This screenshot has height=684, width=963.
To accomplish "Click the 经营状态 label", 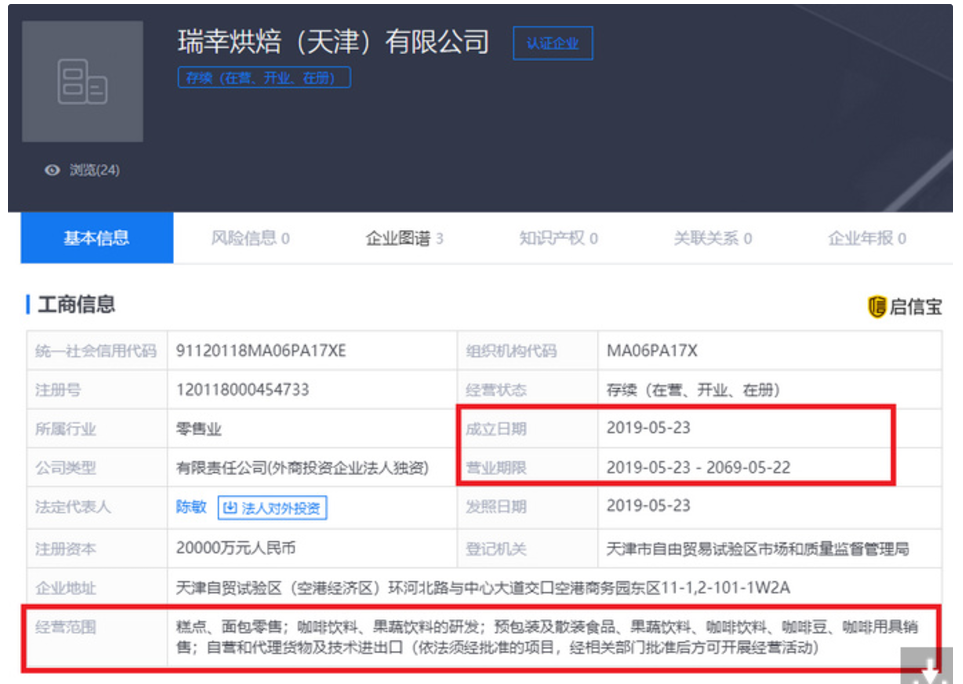I will click(x=496, y=390).
